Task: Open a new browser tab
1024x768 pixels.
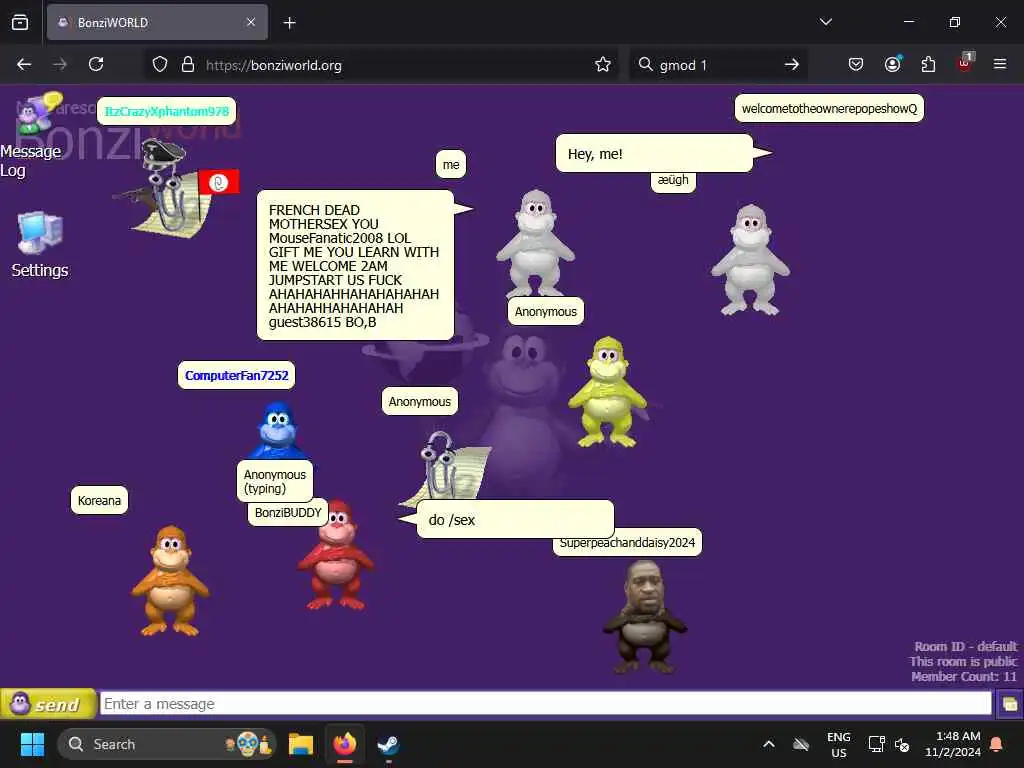Action: [289, 23]
